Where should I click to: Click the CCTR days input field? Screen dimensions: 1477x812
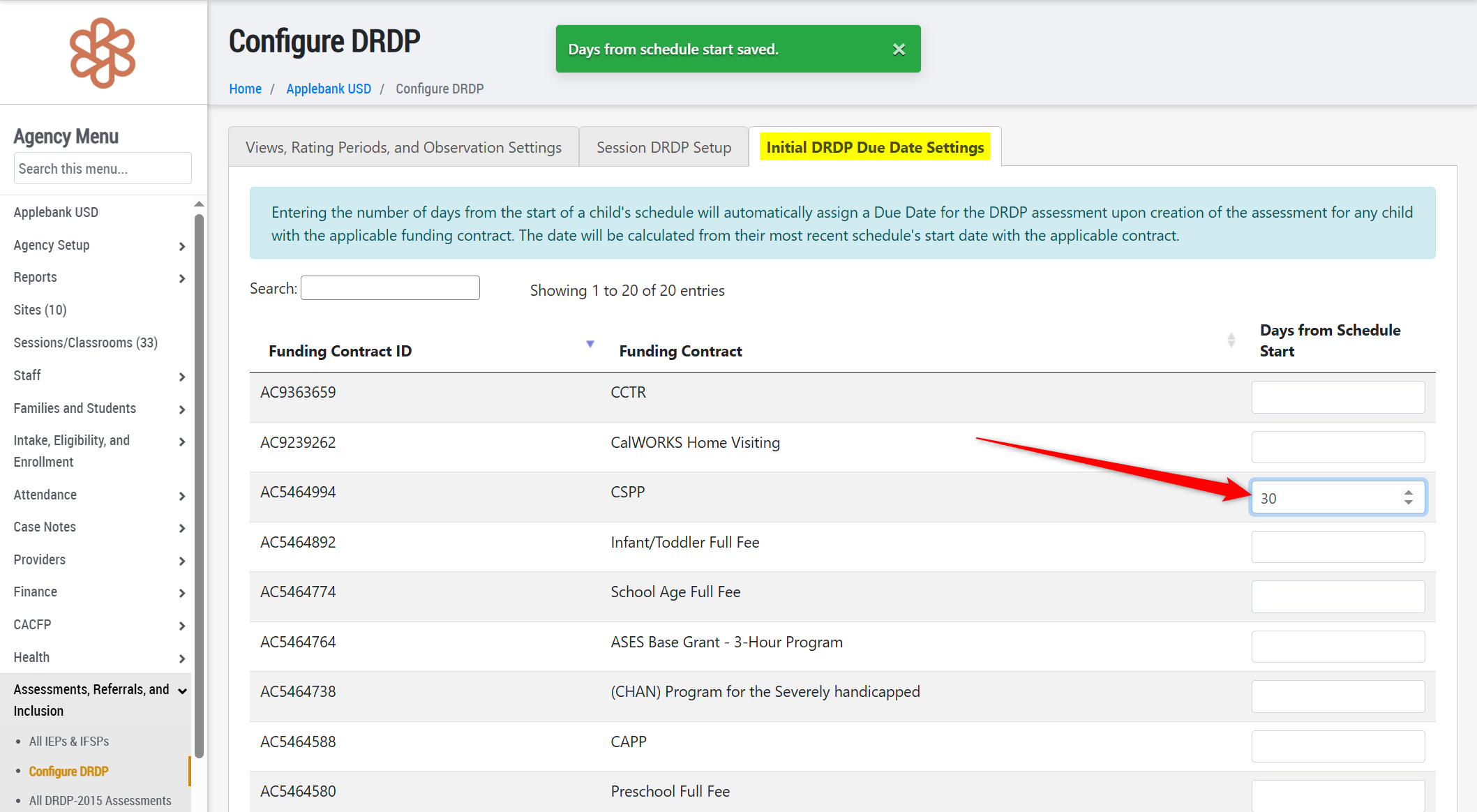pos(1337,397)
